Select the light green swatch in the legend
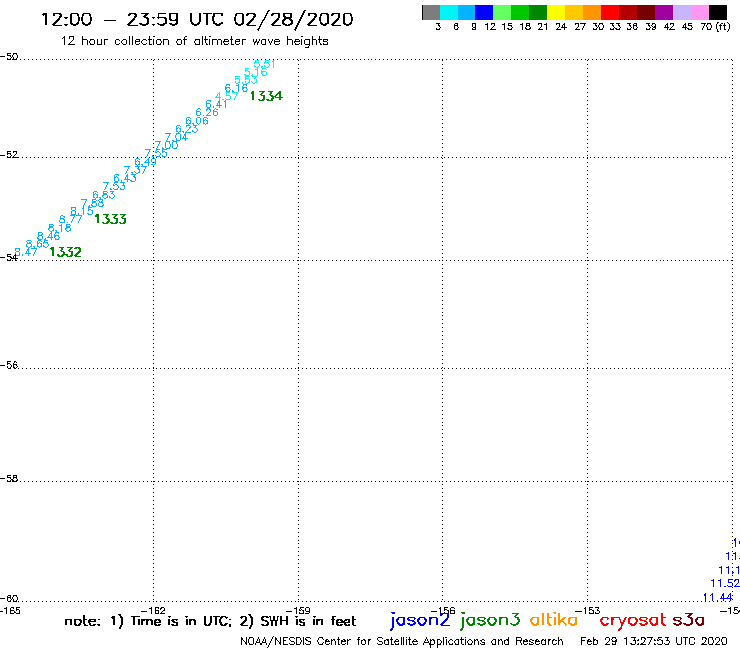740x650 pixels. tap(502, 12)
